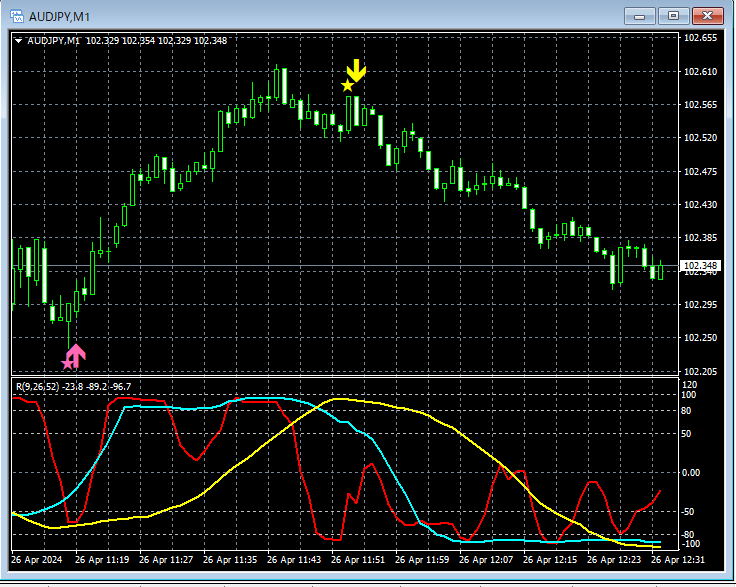736x587 pixels.
Task: Expand the triangle next to AUDJPY,M1 label
Action: pos(19,40)
